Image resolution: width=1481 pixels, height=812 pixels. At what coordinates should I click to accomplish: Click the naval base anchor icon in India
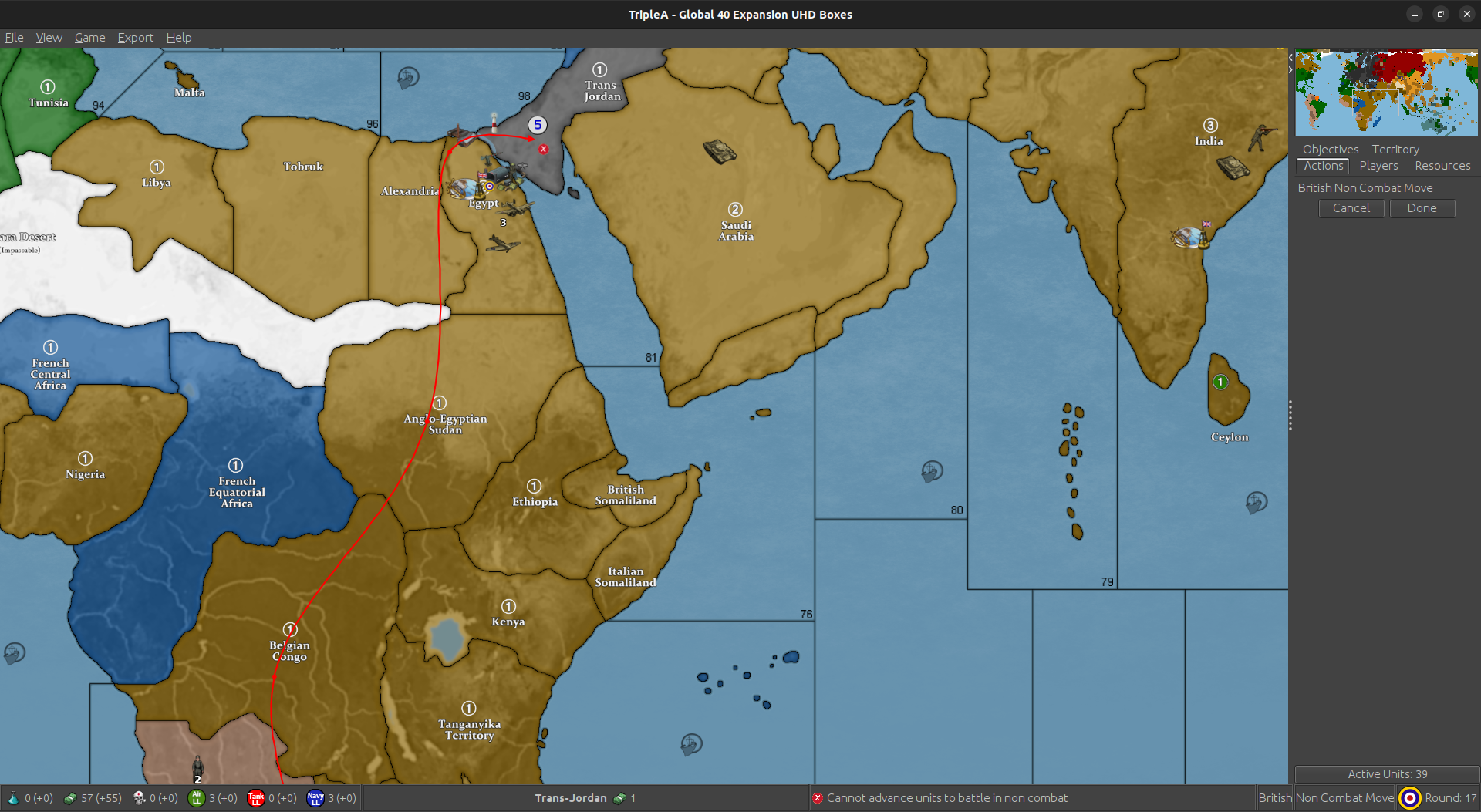[x=1191, y=236]
